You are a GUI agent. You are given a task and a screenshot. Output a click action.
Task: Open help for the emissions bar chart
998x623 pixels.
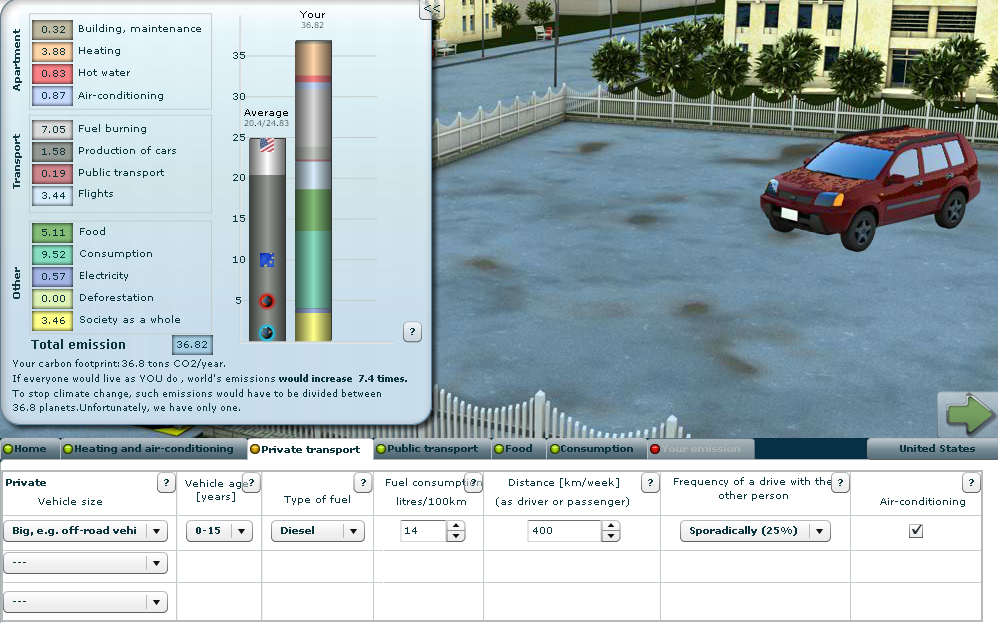pos(412,331)
